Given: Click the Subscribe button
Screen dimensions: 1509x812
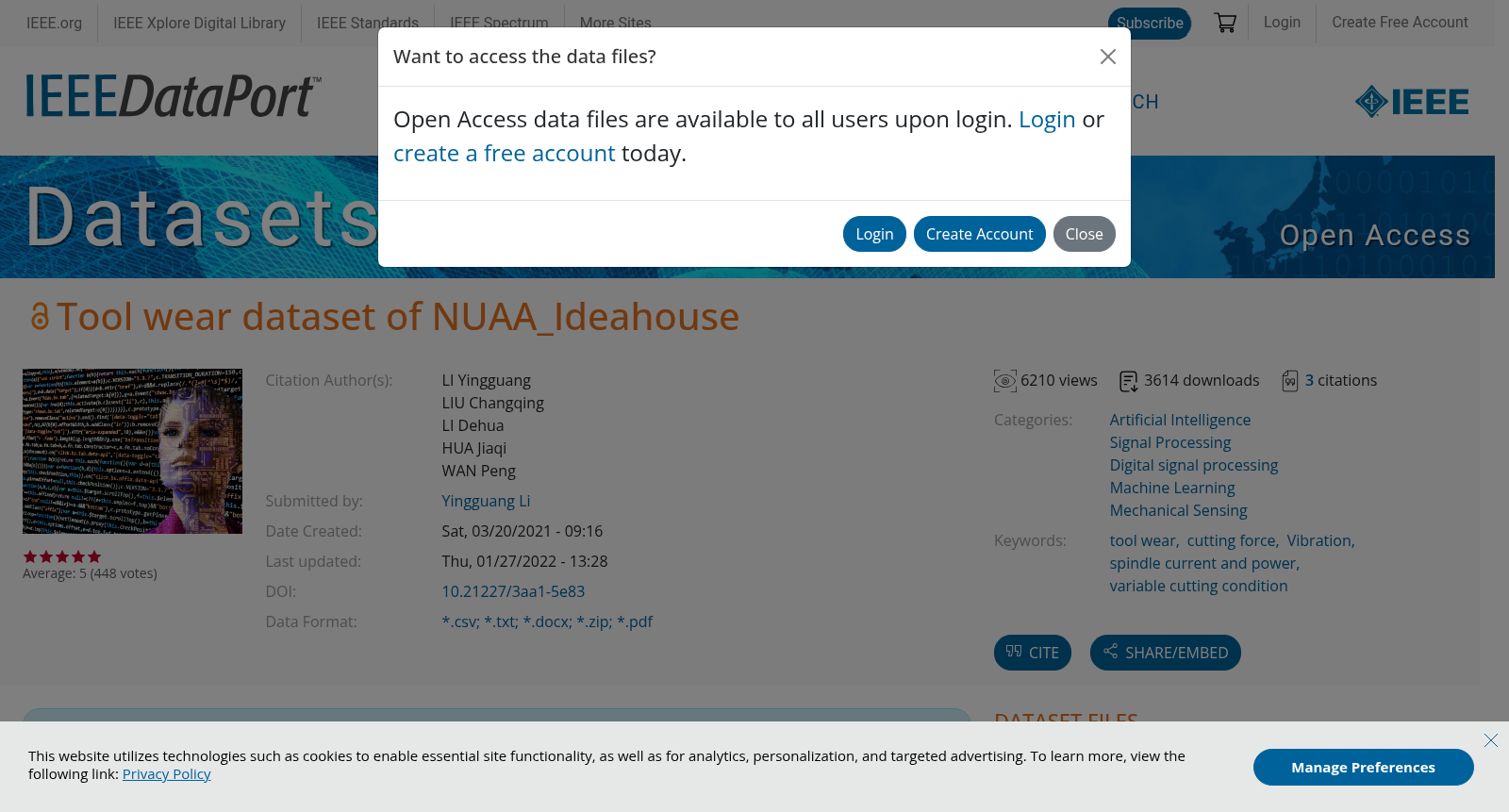Looking at the screenshot, I should click(x=1150, y=24).
